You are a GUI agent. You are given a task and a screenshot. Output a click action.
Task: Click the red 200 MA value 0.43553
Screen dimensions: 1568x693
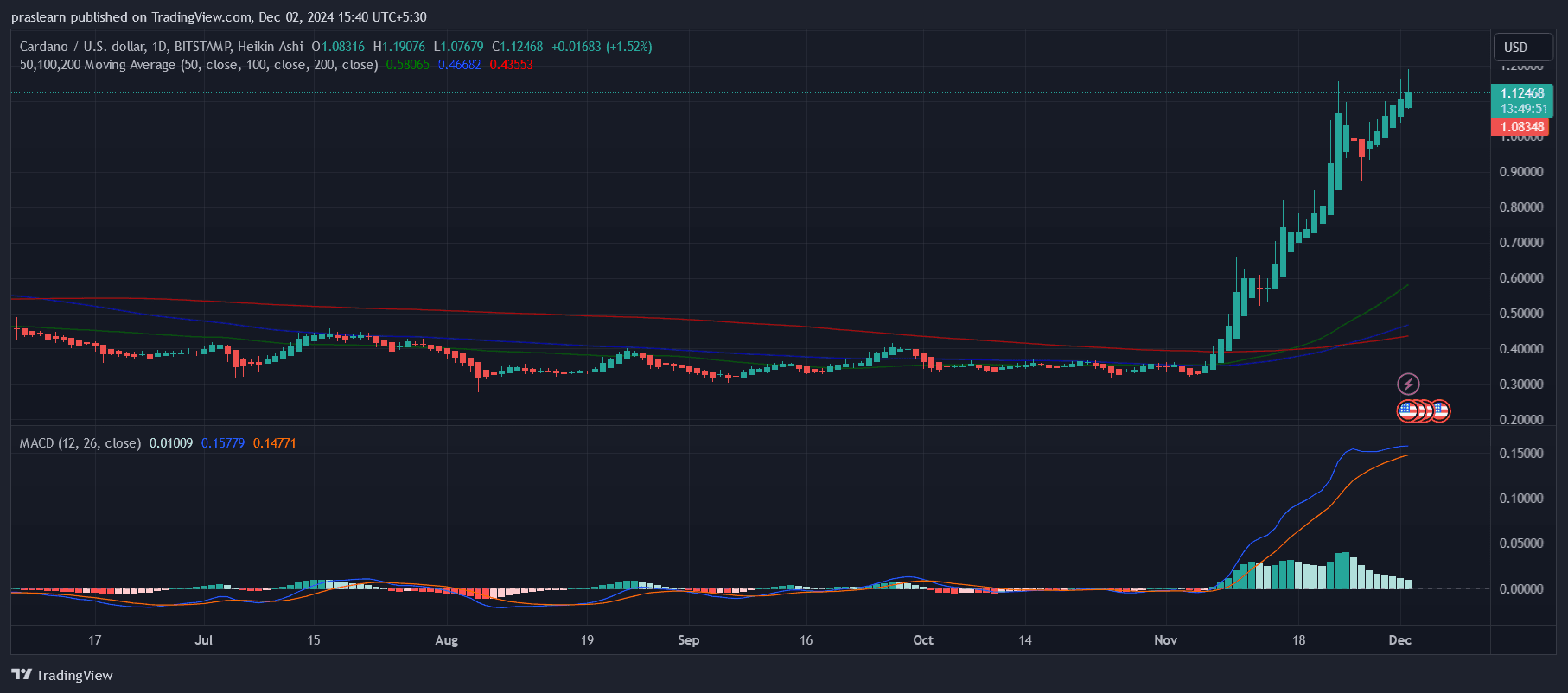(x=511, y=65)
